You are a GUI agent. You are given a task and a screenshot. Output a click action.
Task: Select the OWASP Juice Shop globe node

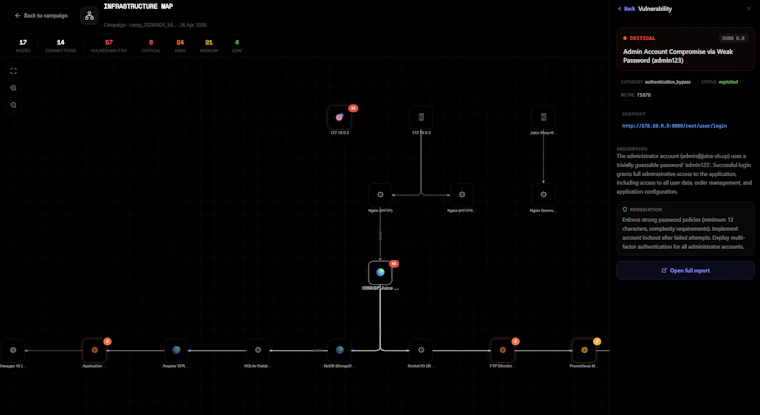coord(380,272)
